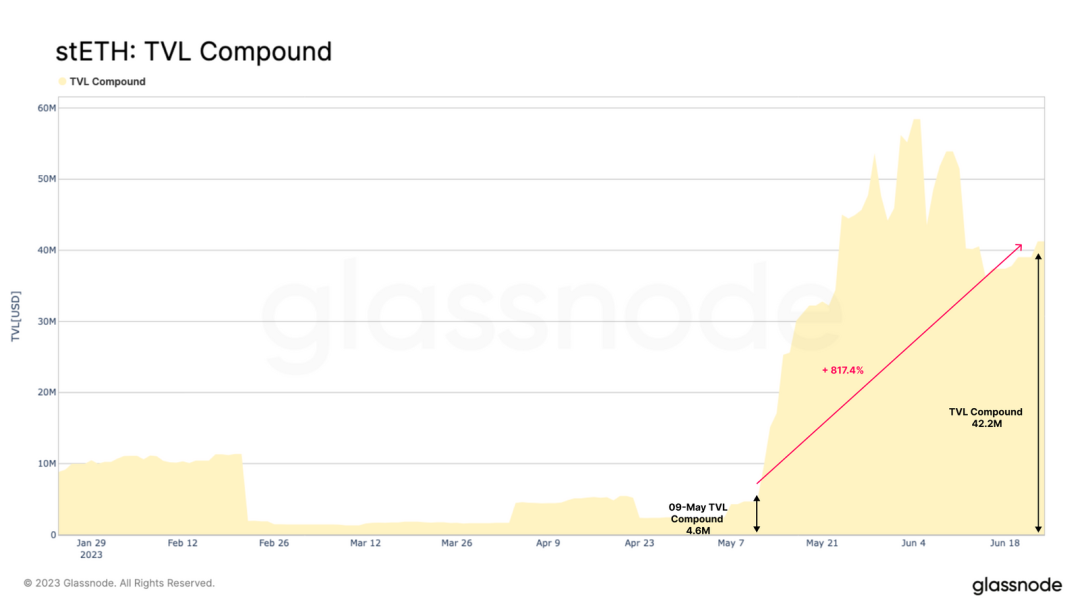The height and width of the screenshot is (608, 1080).
Task: Click the glassnode logo at bottom right
Action: pos(1016,586)
